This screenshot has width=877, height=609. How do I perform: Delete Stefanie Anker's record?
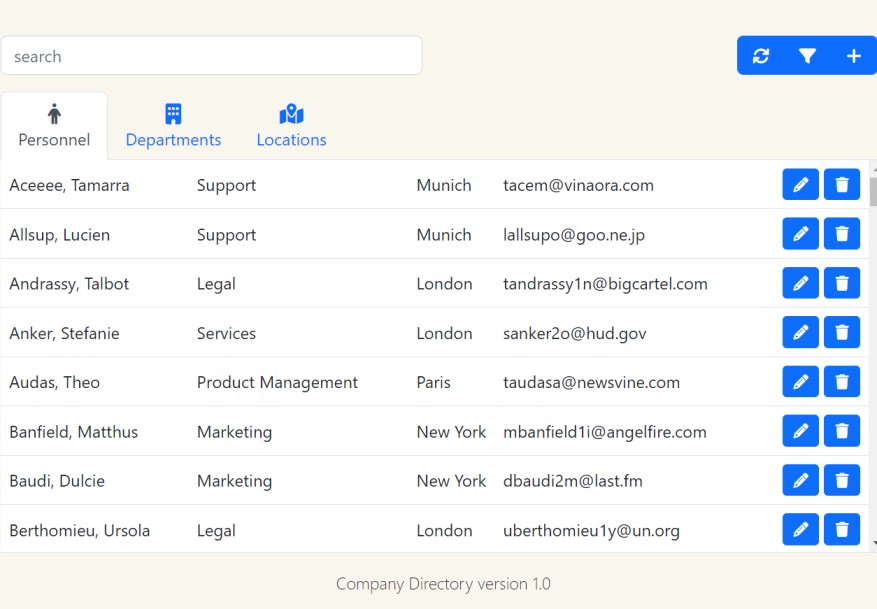(842, 333)
